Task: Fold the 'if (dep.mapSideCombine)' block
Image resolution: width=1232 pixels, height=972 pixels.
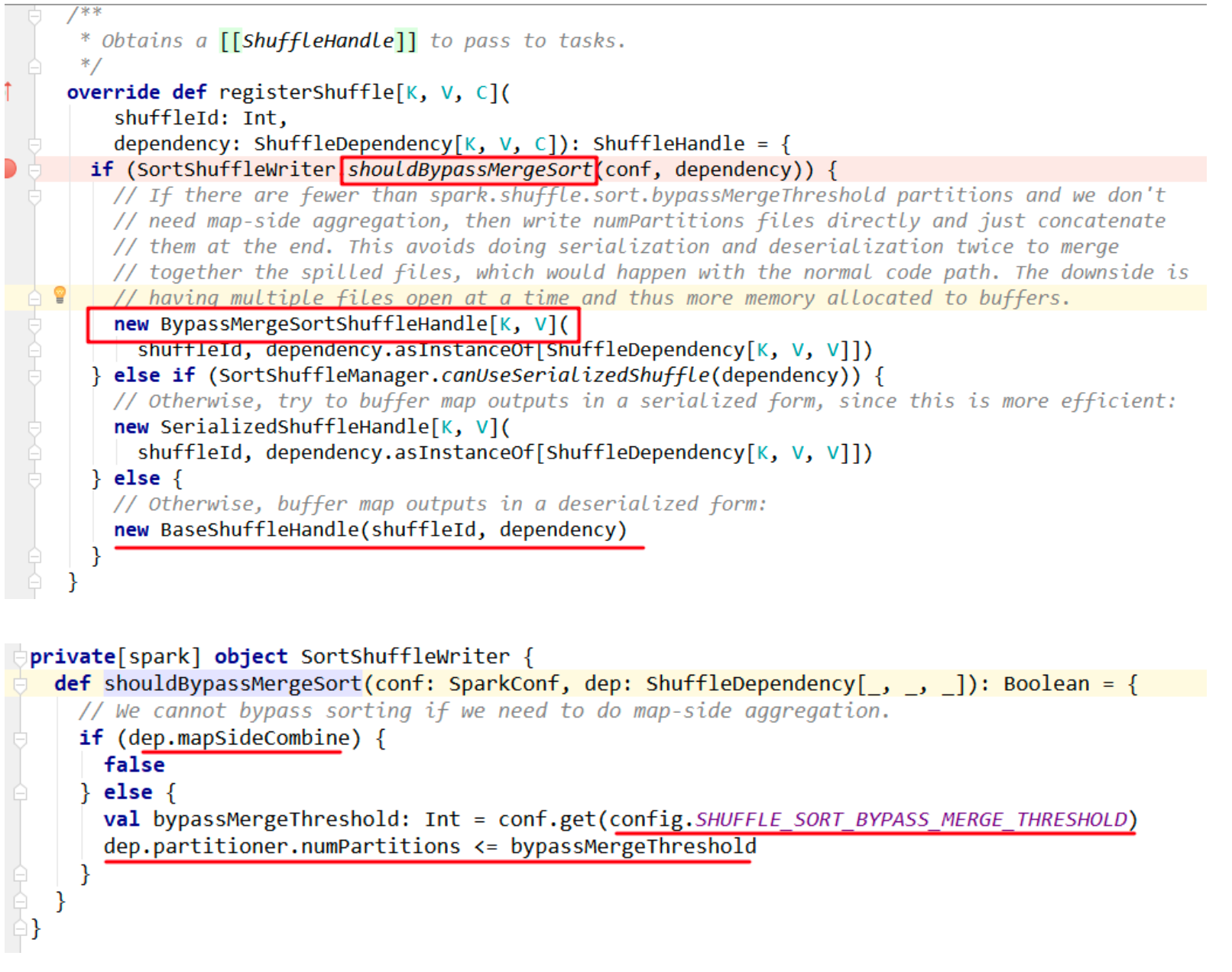Action: coord(21,738)
